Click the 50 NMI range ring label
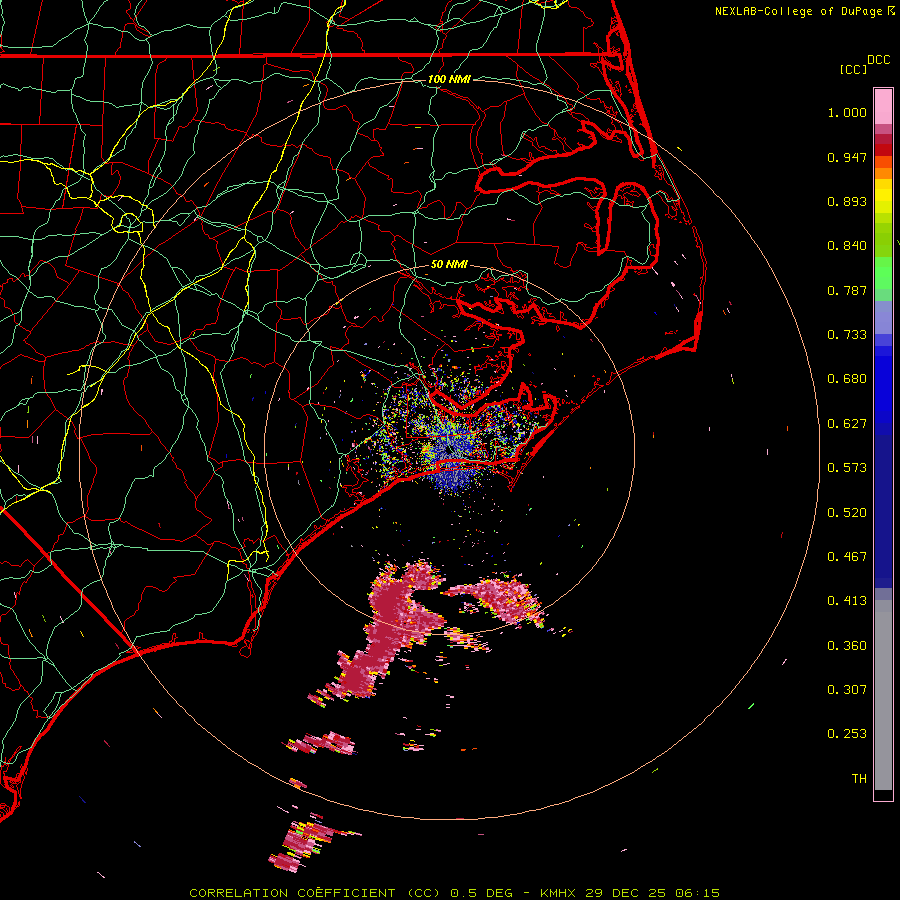The width and height of the screenshot is (900, 900). tap(449, 264)
